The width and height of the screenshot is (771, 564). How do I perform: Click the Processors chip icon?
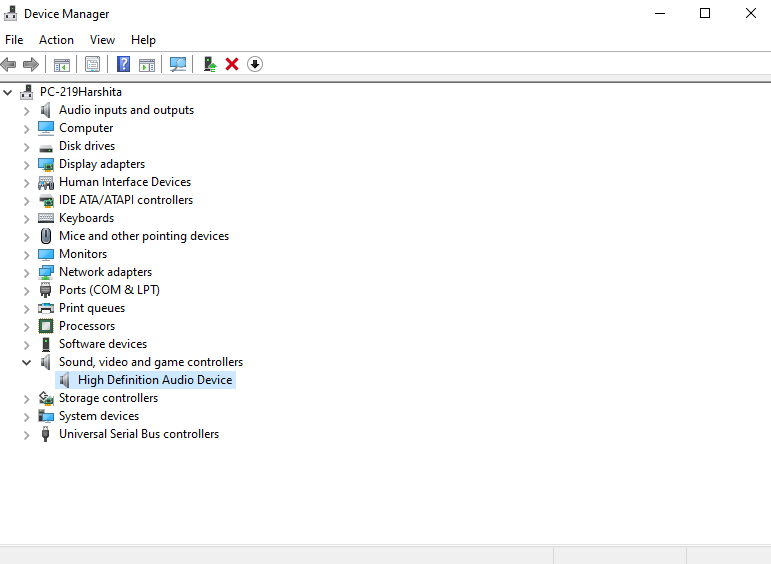(46, 326)
